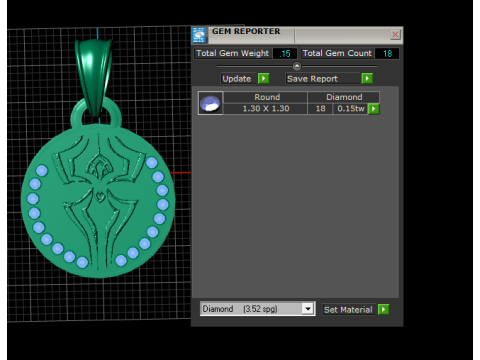480x360 pixels.
Task: Click the Round shape cell
Action: pos(266,97)
